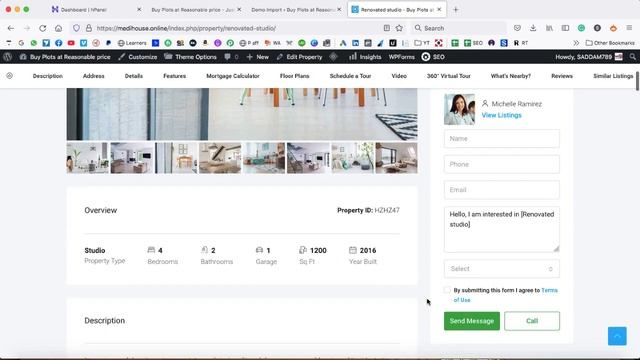
Task: Open Buy Plots at Reasonable price site menu
Action: coord(65,57)
